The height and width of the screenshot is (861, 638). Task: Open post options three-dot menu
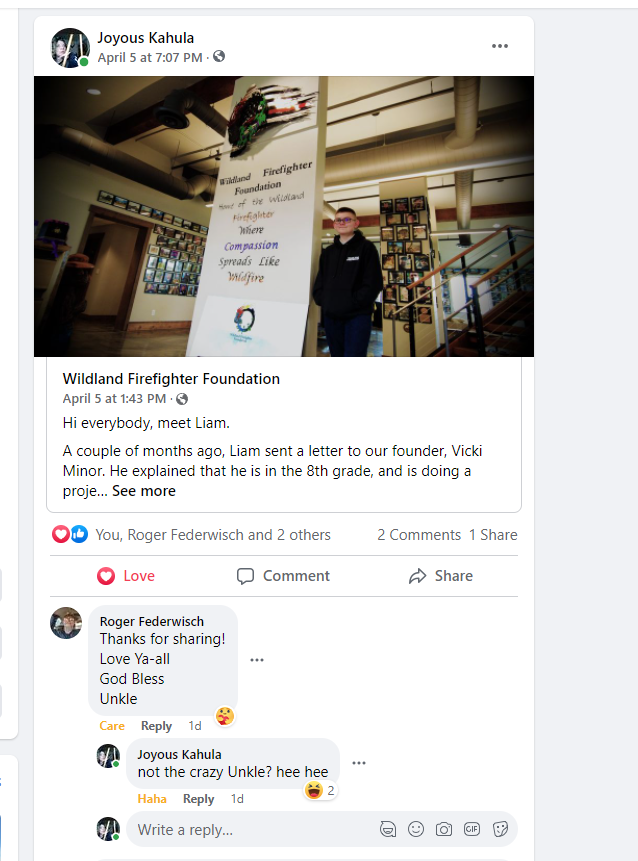500,46
